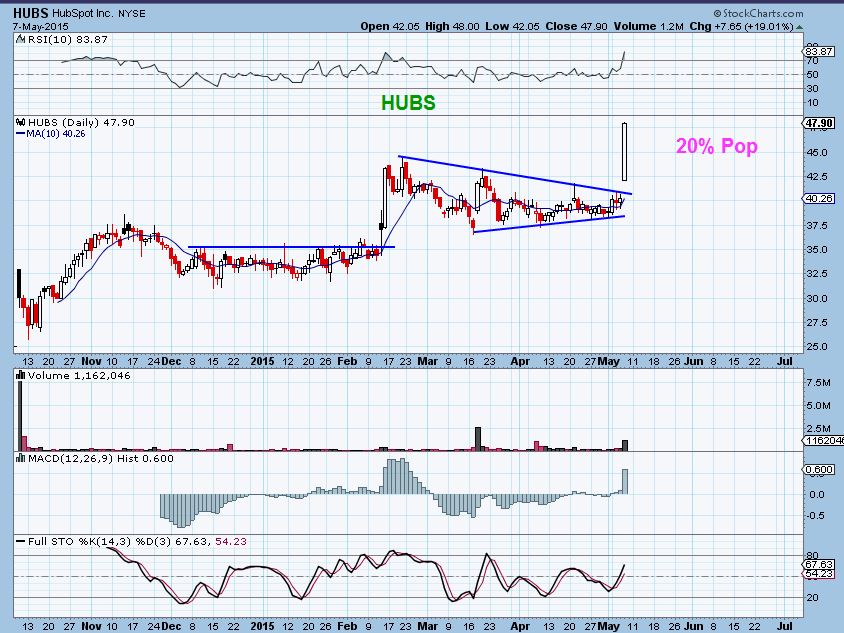Image resolution: width=844 pixels, height=633 pixels.
Task: Click the MA(10) 40.26 legend text
Action: coord(56,133)
